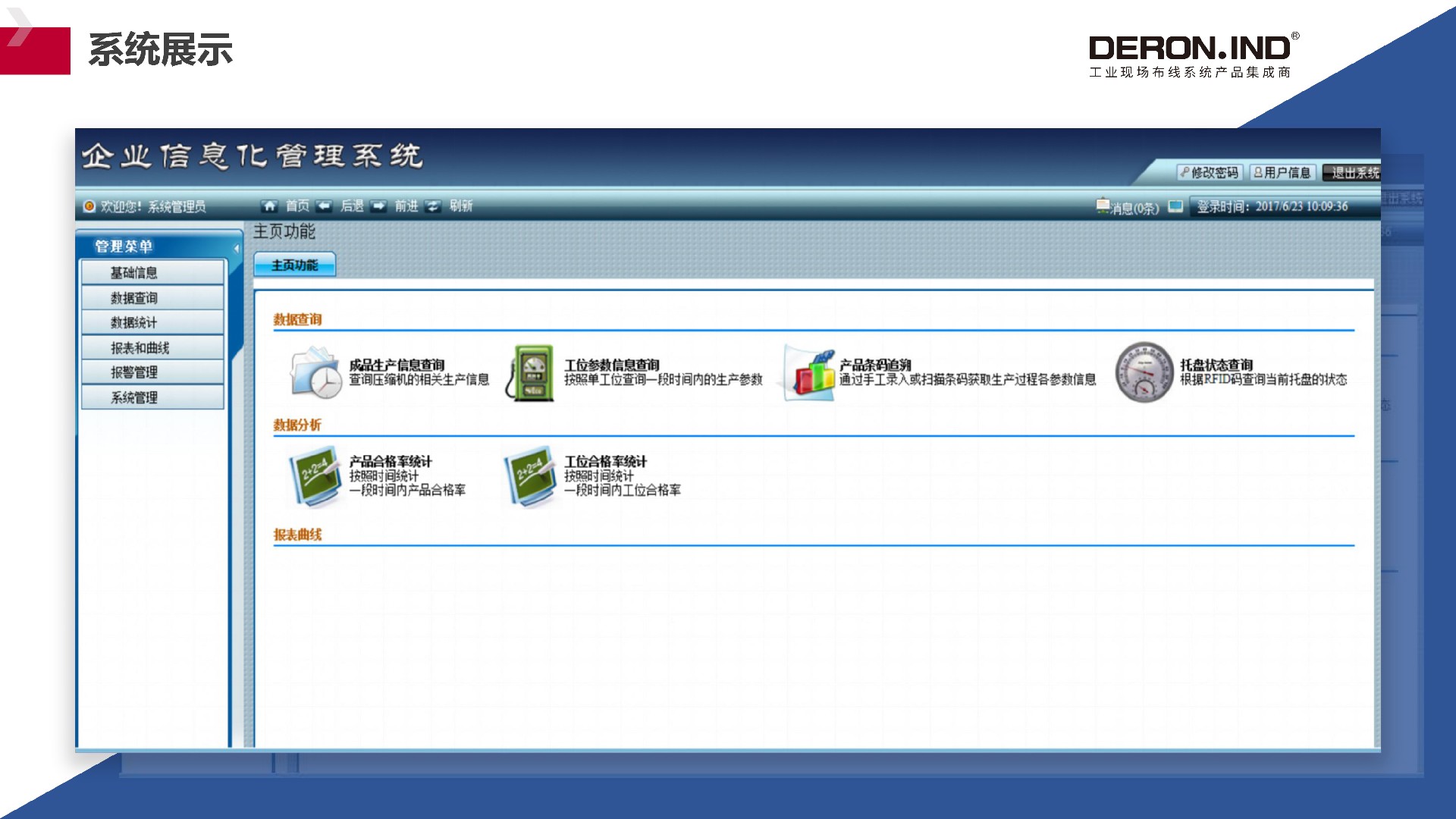Screen dimensions: 1456x819
Task: Expand the 数据查询 menu section
Action: (152, 298)
